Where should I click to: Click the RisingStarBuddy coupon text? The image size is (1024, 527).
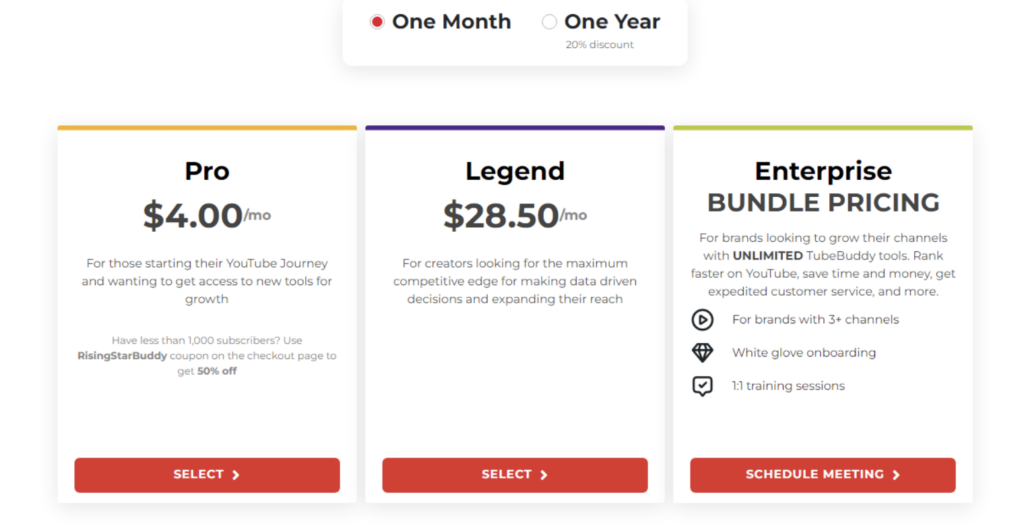(121, 356)
